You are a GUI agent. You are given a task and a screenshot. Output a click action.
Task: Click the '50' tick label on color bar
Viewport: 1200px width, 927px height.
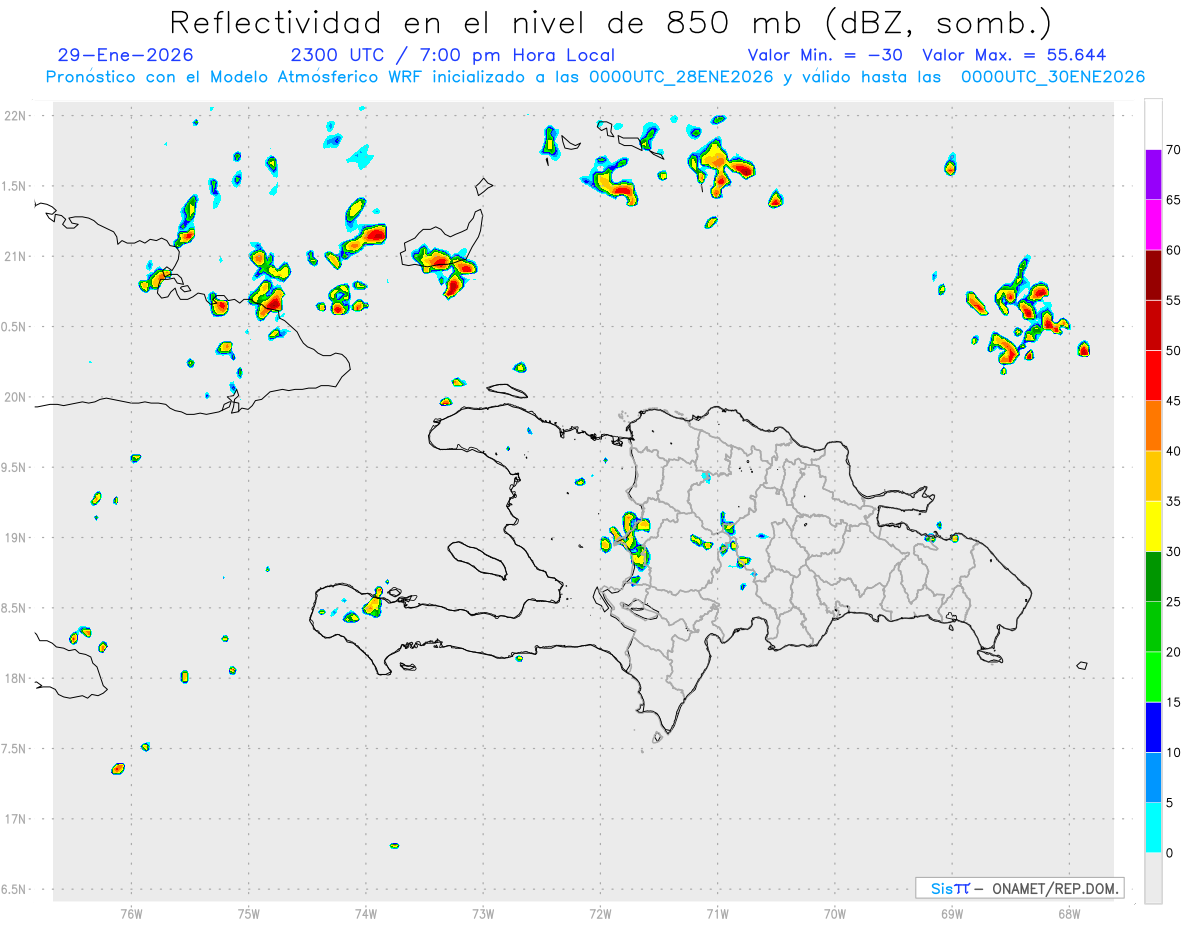[1173, 351]
